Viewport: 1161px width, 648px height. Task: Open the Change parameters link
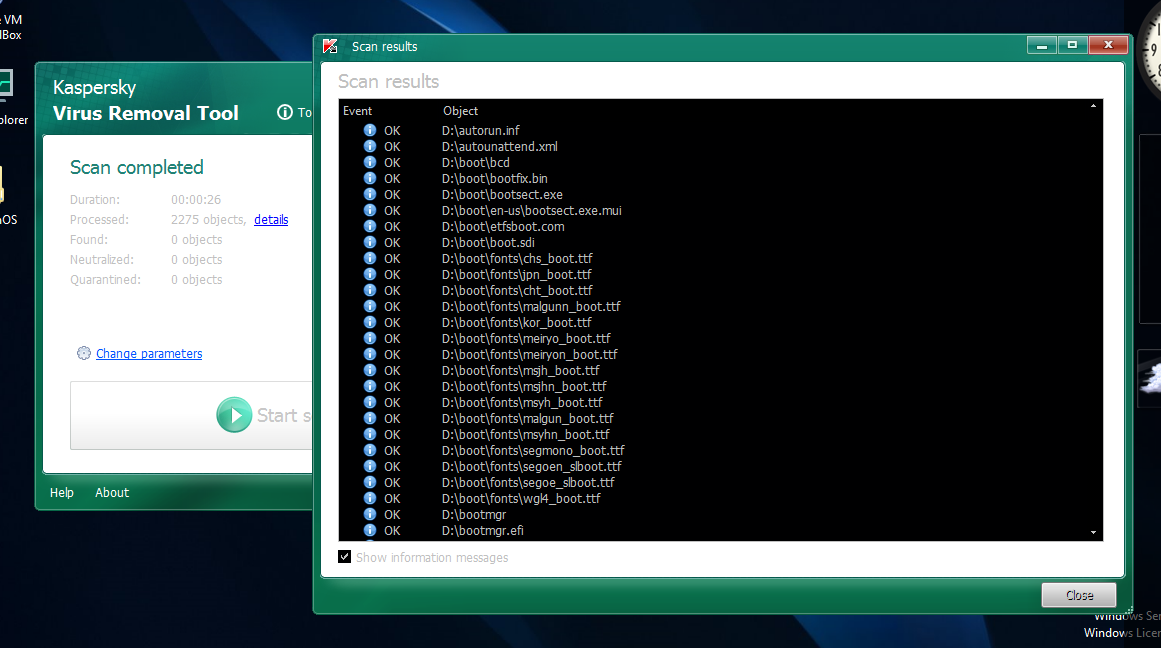(x=149, y=353)
